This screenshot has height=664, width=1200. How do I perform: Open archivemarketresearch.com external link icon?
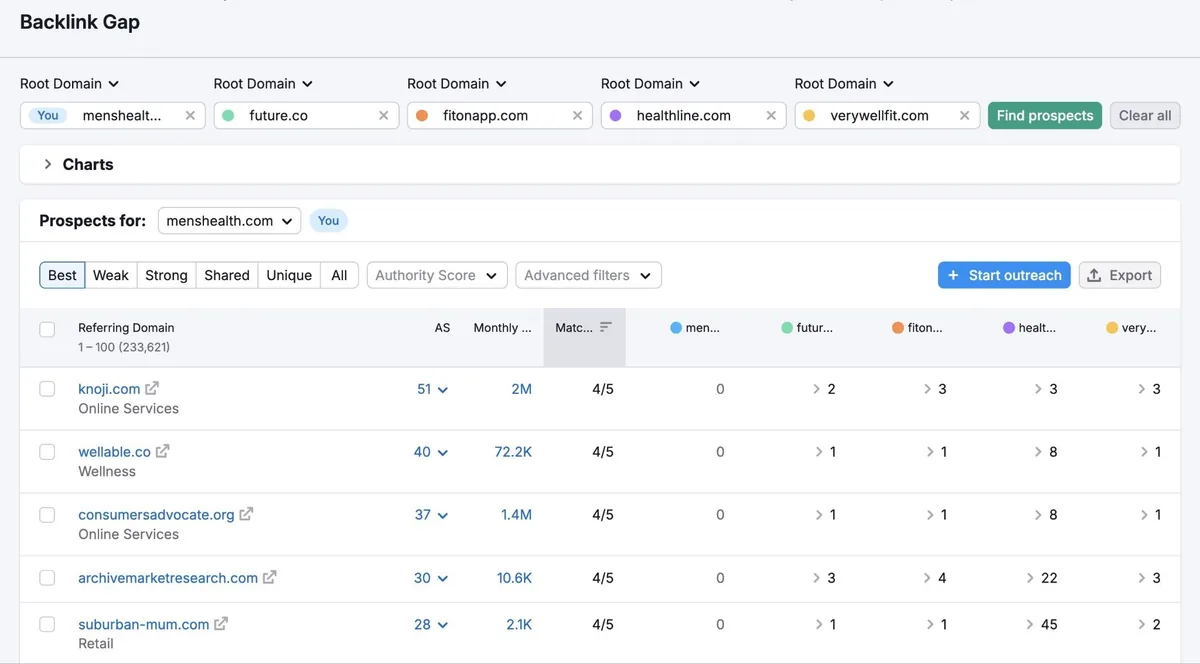[269, 577]
